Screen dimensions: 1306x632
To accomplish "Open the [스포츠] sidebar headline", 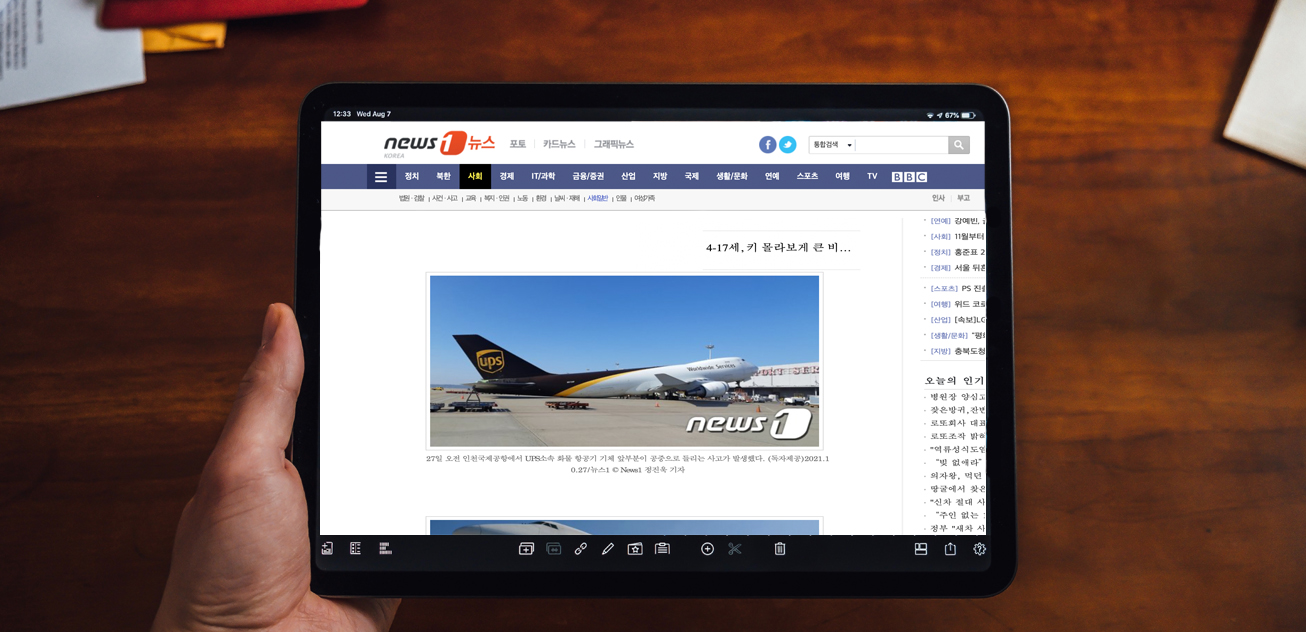I will tap(957, 289).
